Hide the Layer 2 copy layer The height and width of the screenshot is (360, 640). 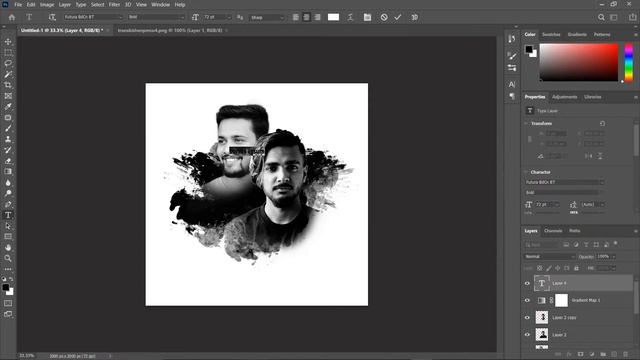click(x=527, y=318)
